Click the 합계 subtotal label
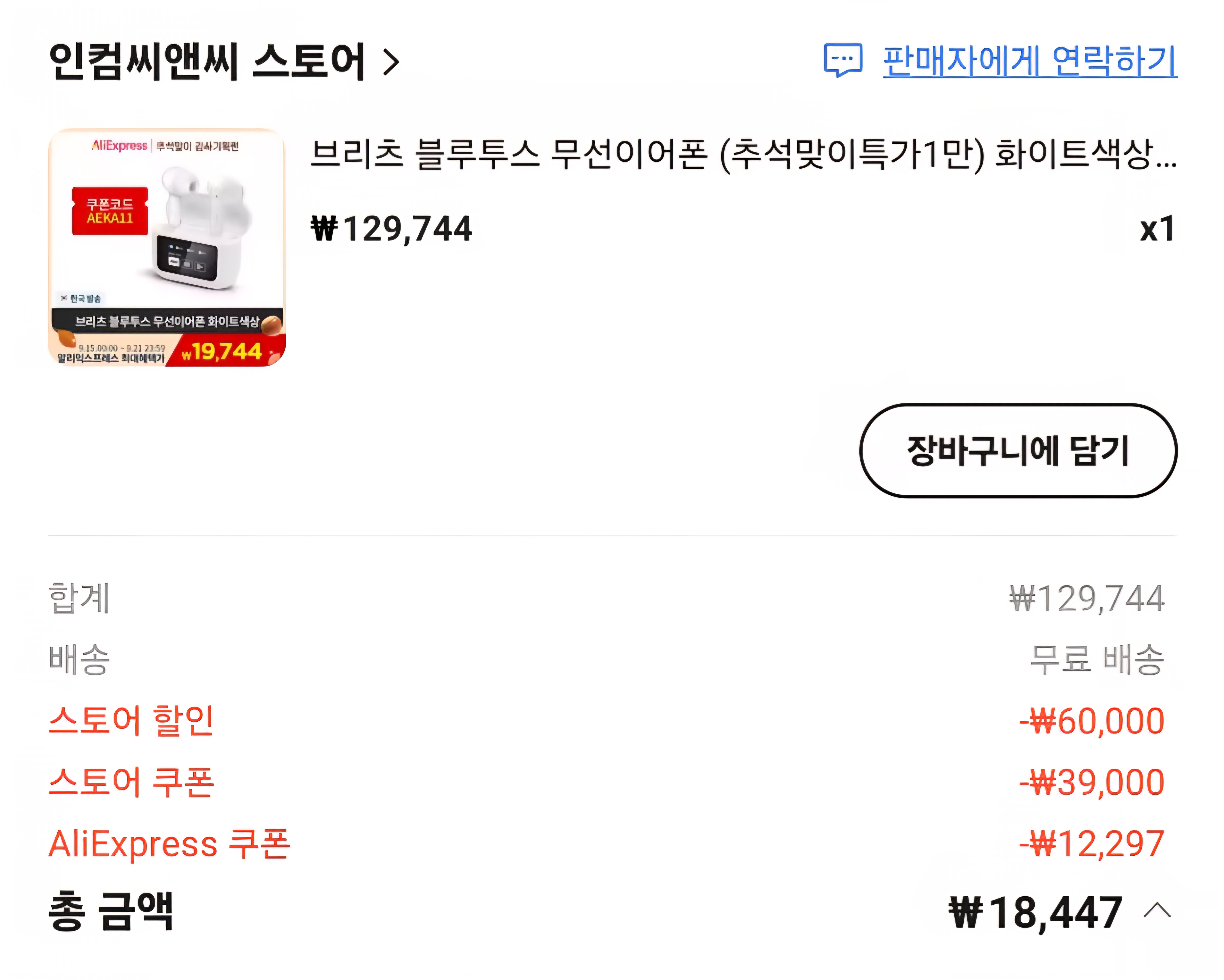1224x980 pixels. 79,598
